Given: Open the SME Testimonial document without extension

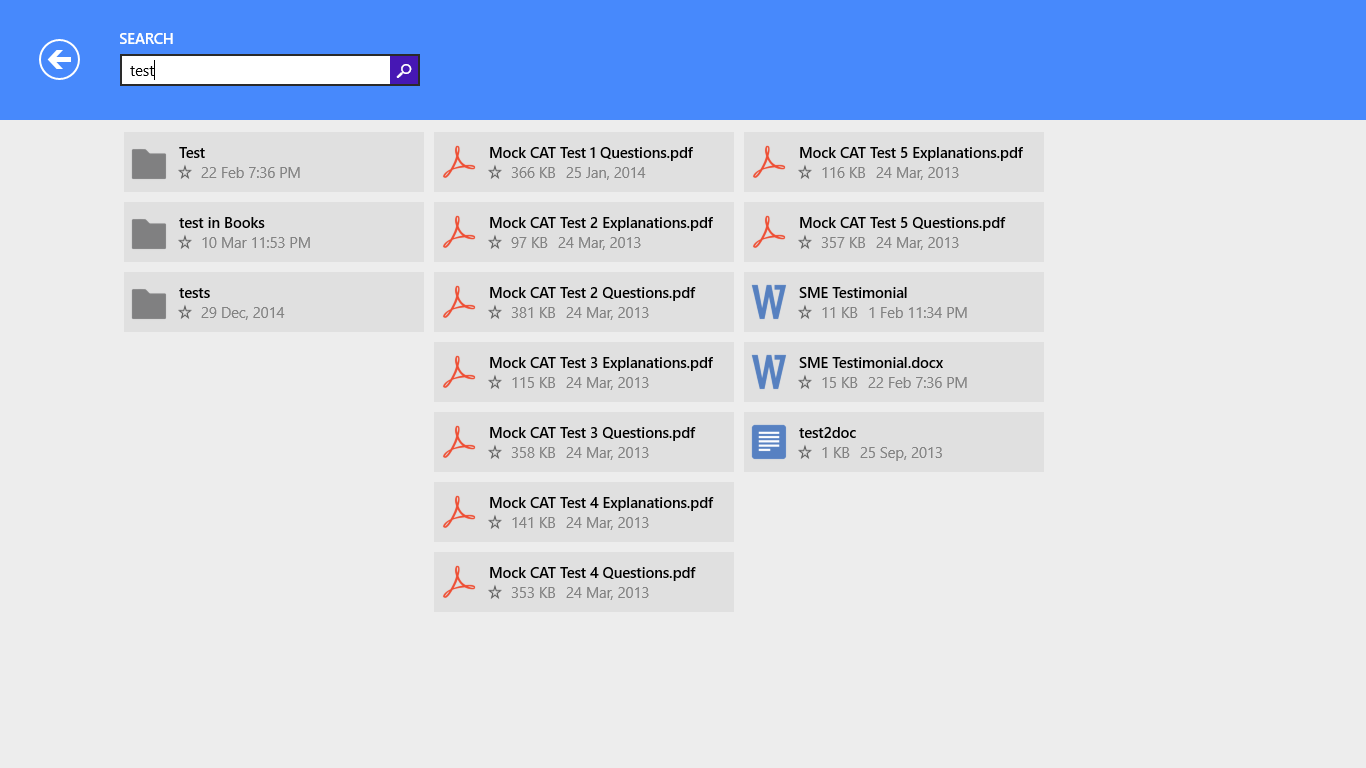Looking at the screenshot, I should (x=853, y=293).
